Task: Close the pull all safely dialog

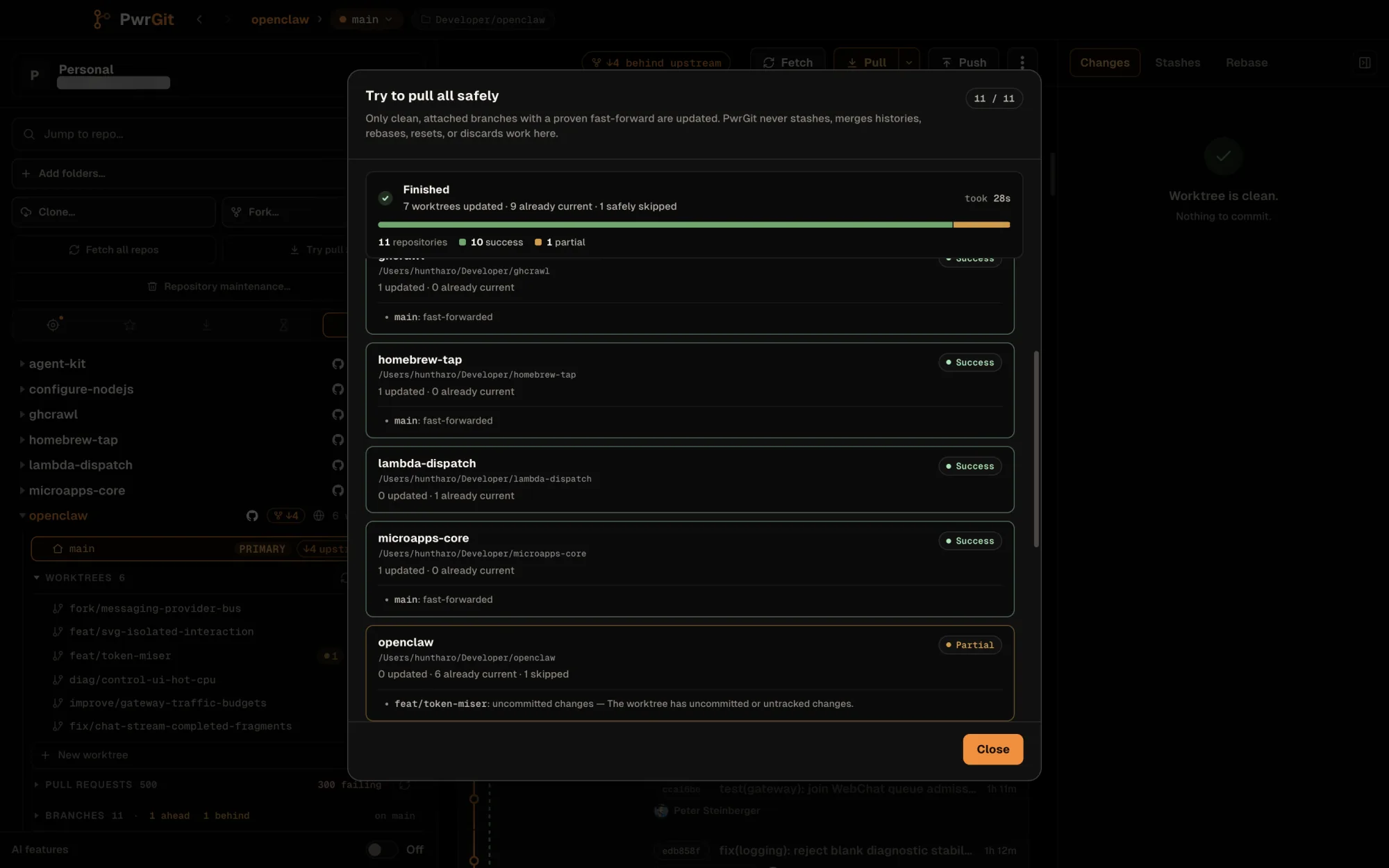Action: (x=992, y=749)
